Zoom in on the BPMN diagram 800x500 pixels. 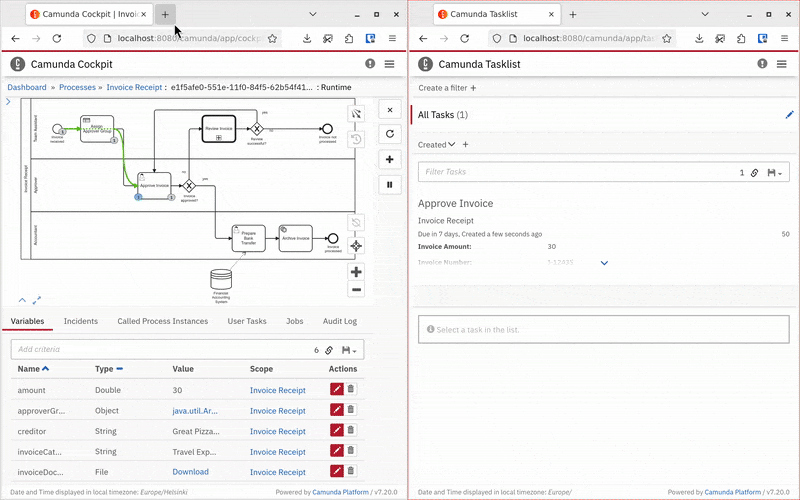pos(356,271)
